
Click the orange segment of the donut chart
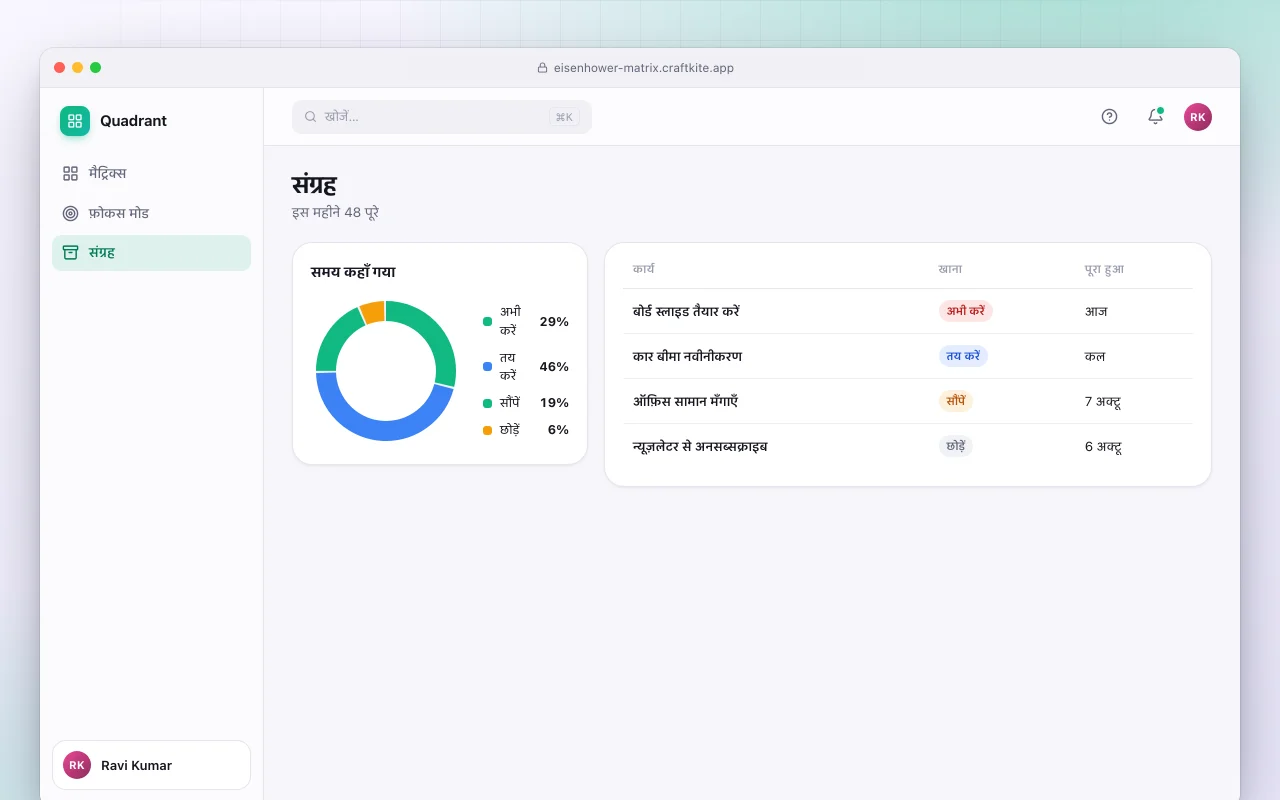point(373,311)
